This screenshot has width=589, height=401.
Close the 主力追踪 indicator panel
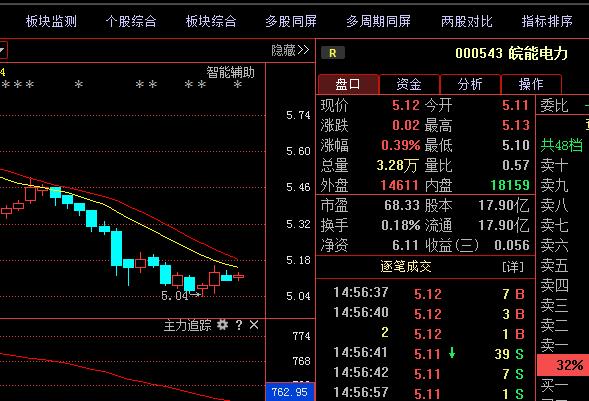pyautogui.click(x=254, y=325)
